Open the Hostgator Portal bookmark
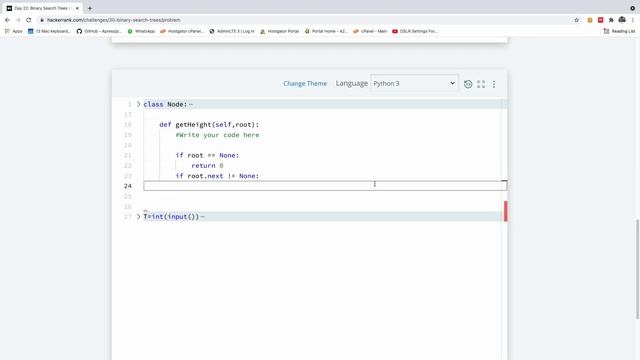Screen dimensions: 640x360 tap(280, 31)
